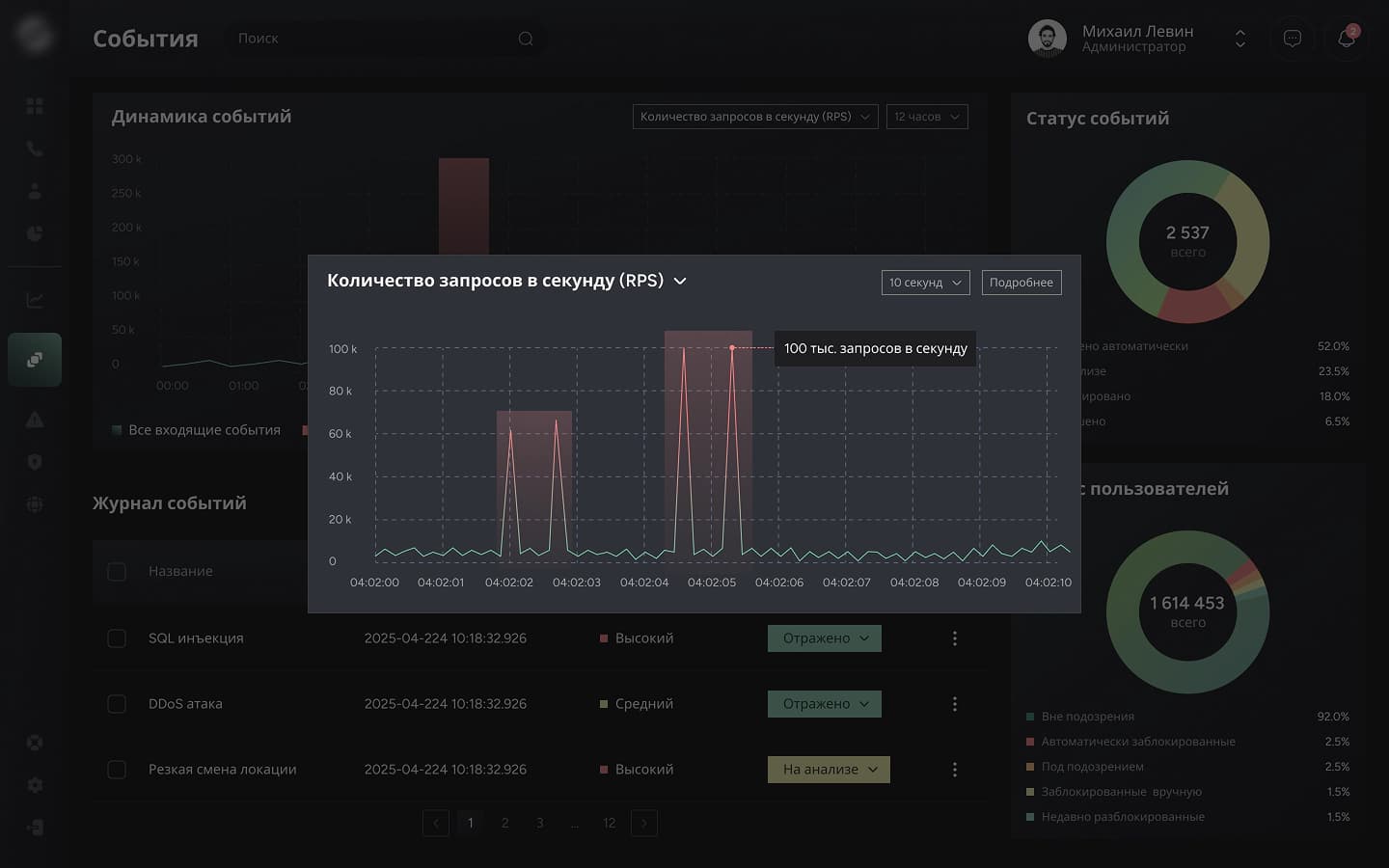Check the Резкая смена локации checkbox
The image size is (1389, 868).
pyautogui.click(x=117, y=770)
